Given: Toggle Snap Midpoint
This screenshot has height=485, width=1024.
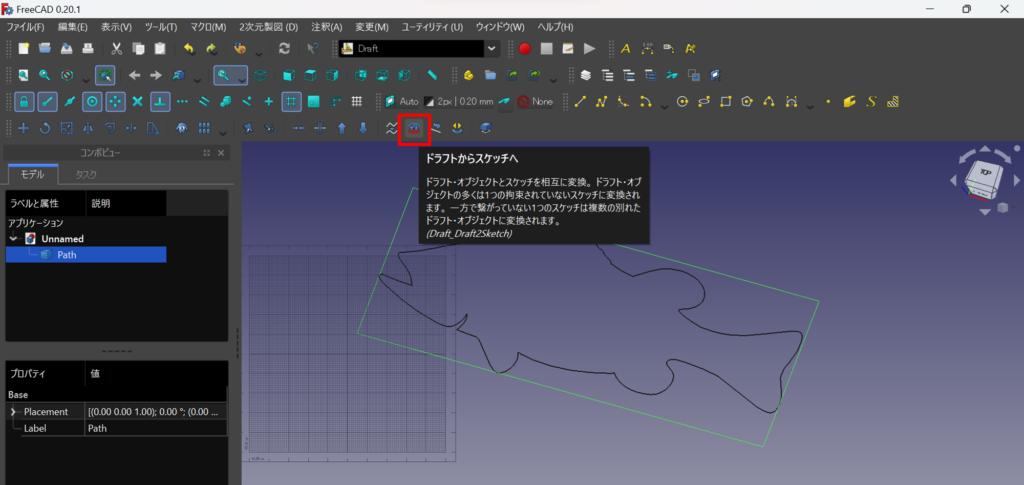Looking at the screenshot, I should coord(70,102).
